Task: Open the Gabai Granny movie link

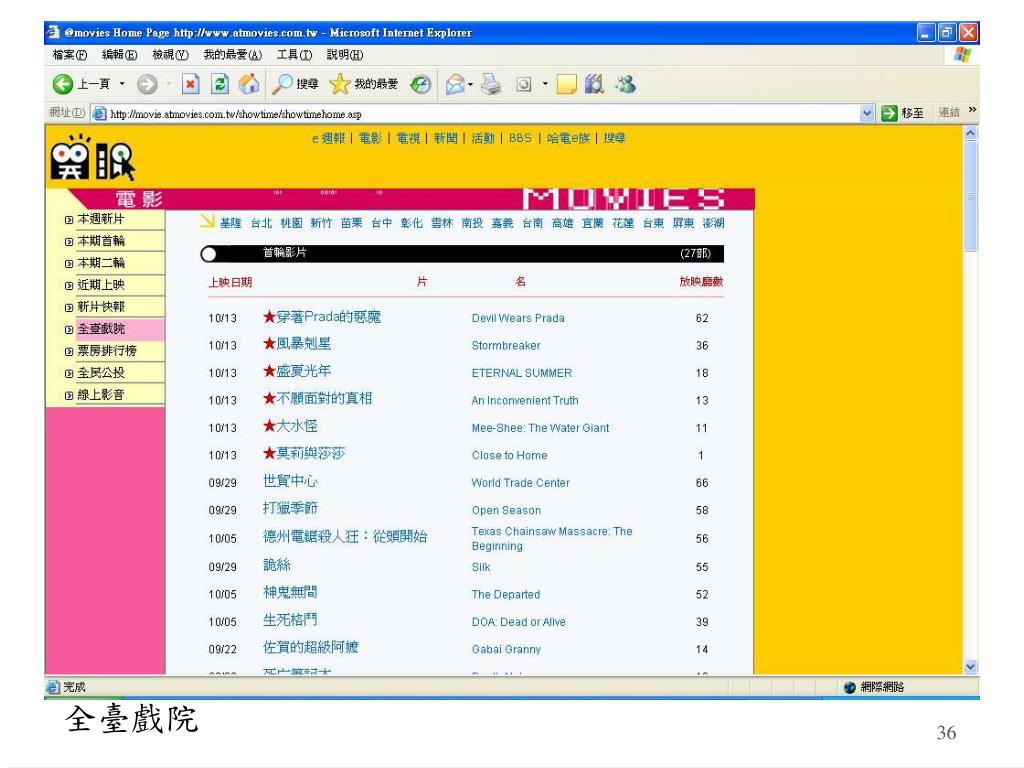Action: pos(506,649)
